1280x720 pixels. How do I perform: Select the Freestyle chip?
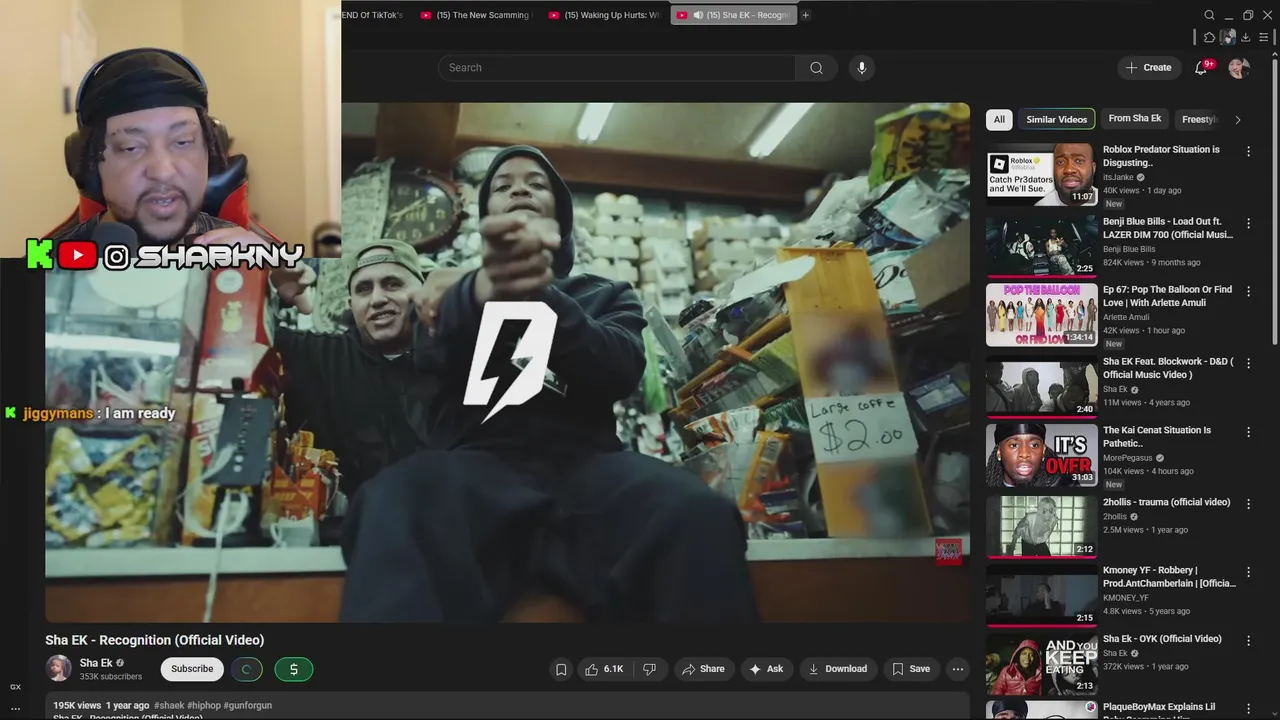coord(1198,119)
